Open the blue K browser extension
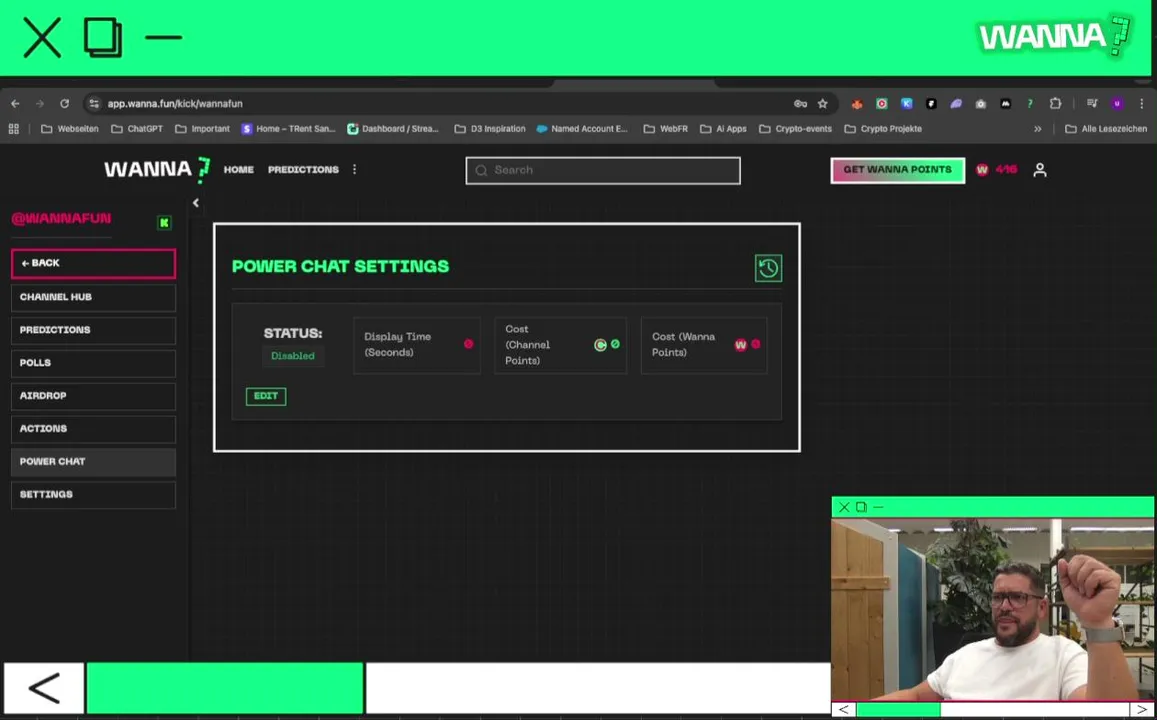The width and height of the screenshot is (1157, 720). (x=906, y=104)
